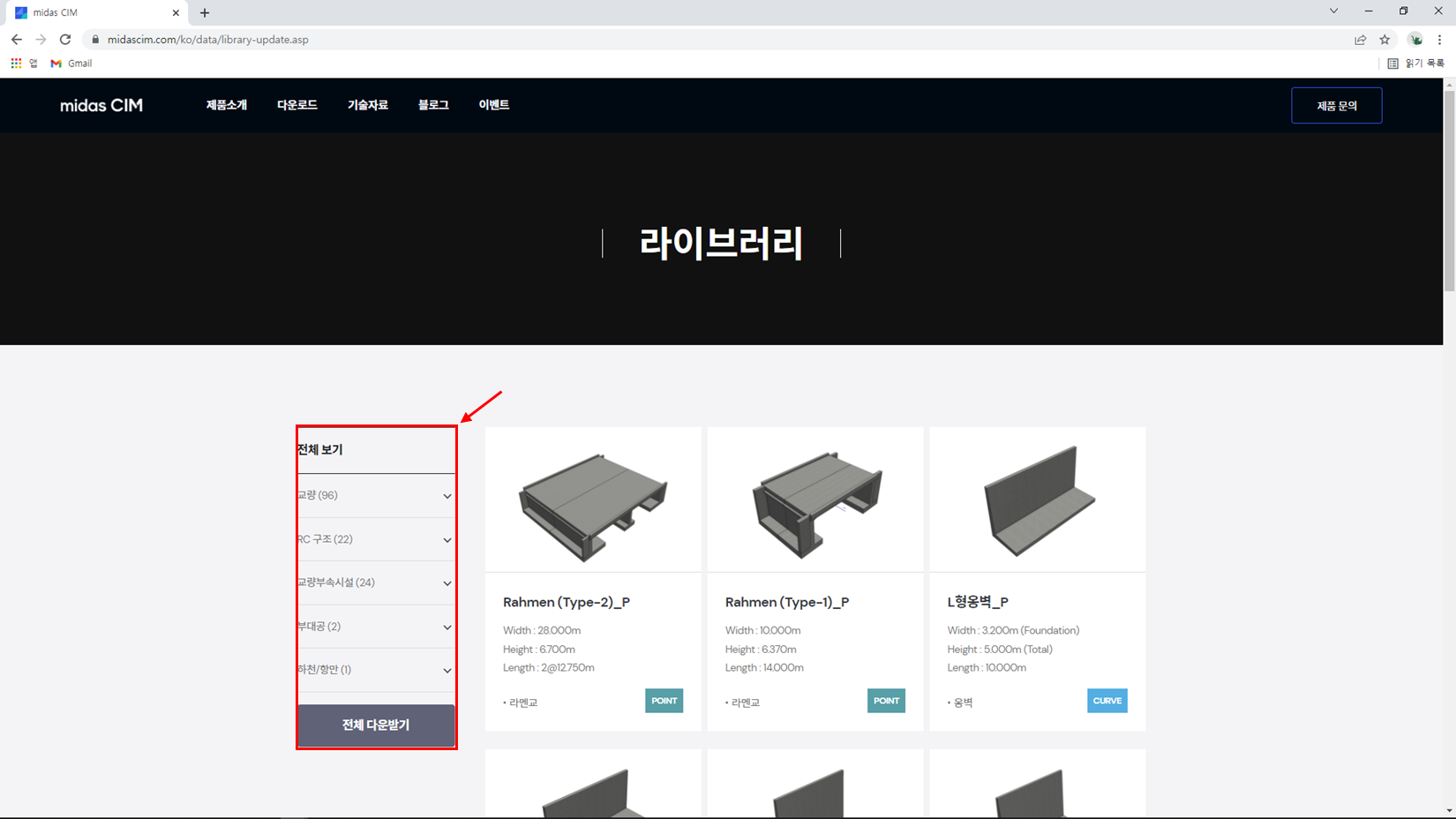Click the scrollbar down arrow

pyautogui.click(x=1449, y=811)
